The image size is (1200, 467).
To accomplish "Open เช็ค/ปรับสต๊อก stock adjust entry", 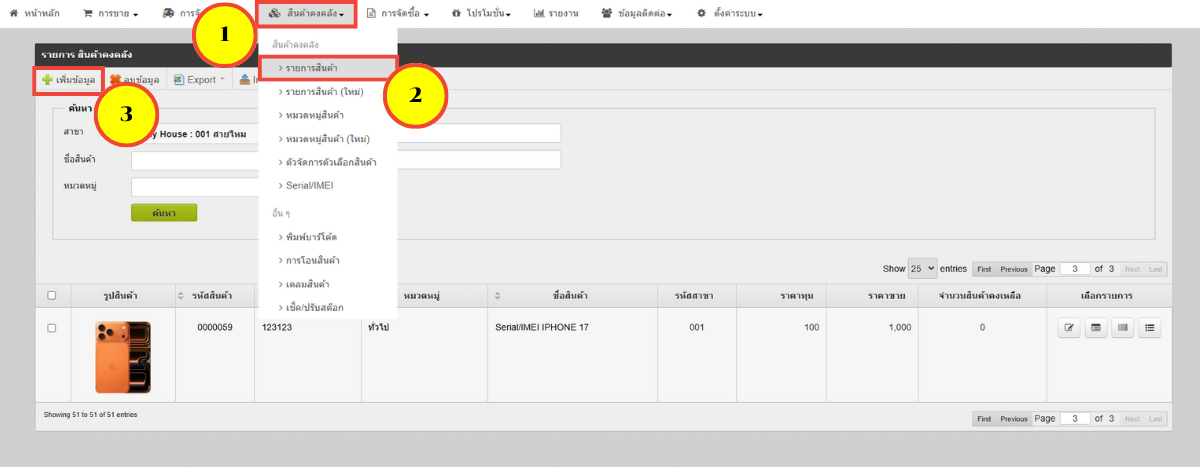I will [311, 308].
